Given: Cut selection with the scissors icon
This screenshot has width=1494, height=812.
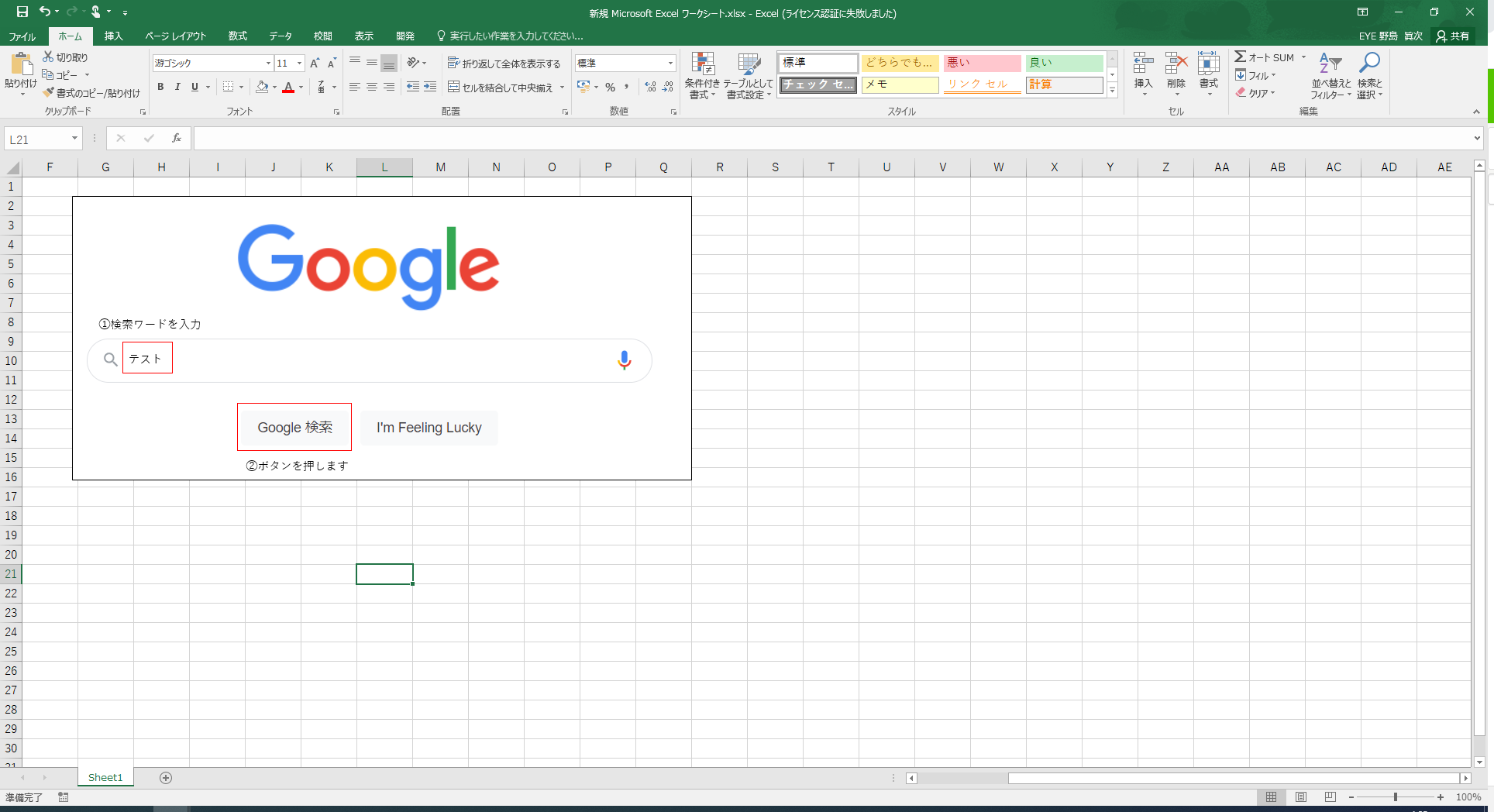Looking at the screenshot, I should click(x=48, y=57).
